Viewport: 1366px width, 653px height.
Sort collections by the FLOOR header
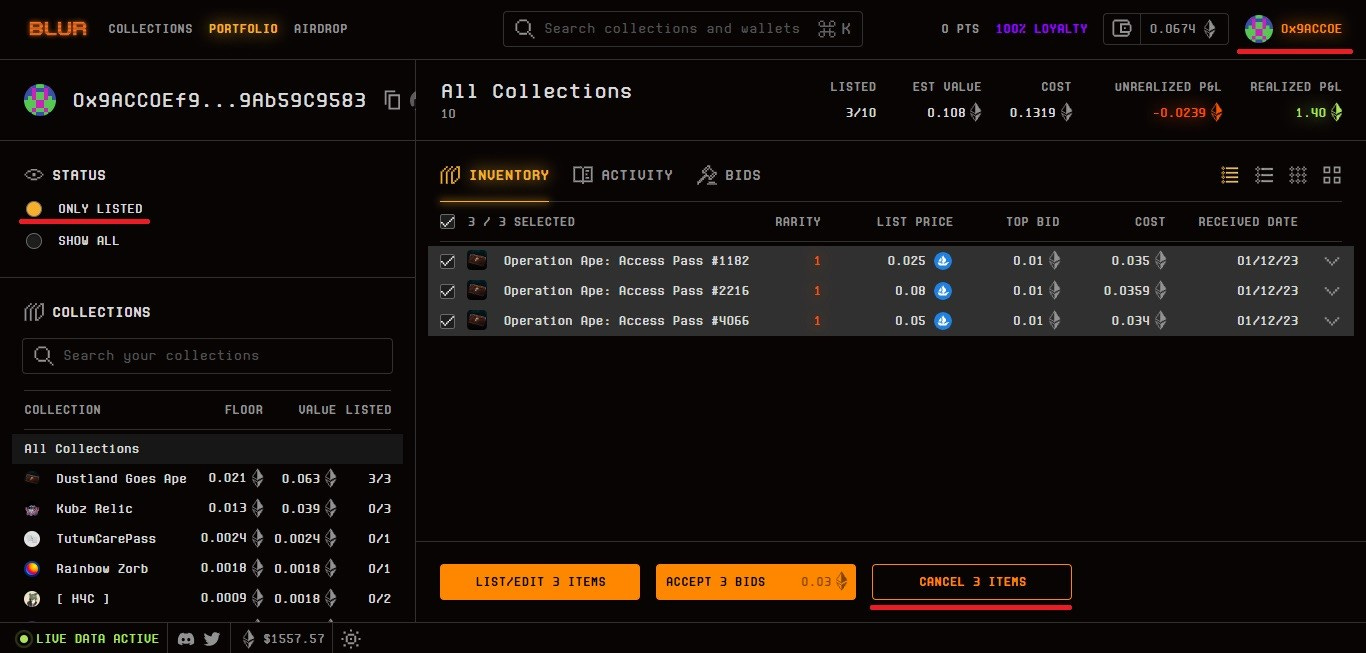(x=244, y=410)
